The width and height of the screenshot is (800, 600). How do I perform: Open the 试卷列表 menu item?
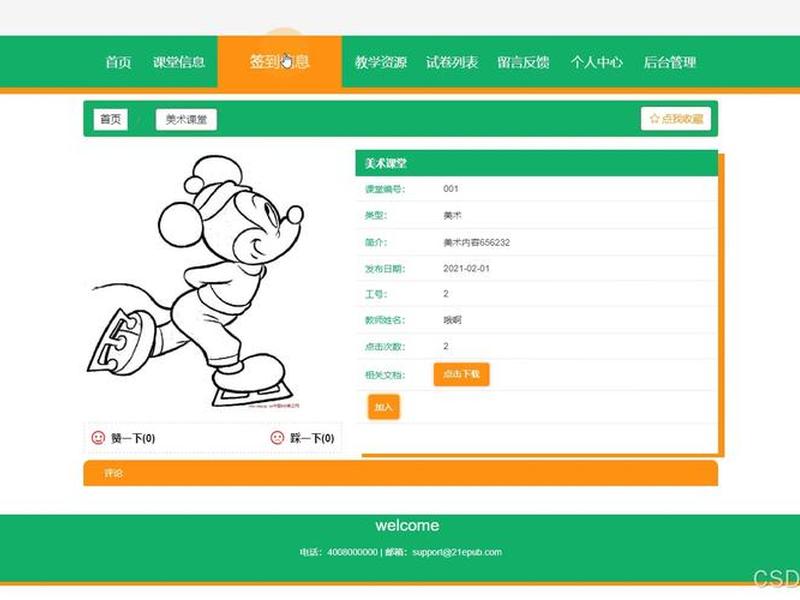click(x=452, y=62)
